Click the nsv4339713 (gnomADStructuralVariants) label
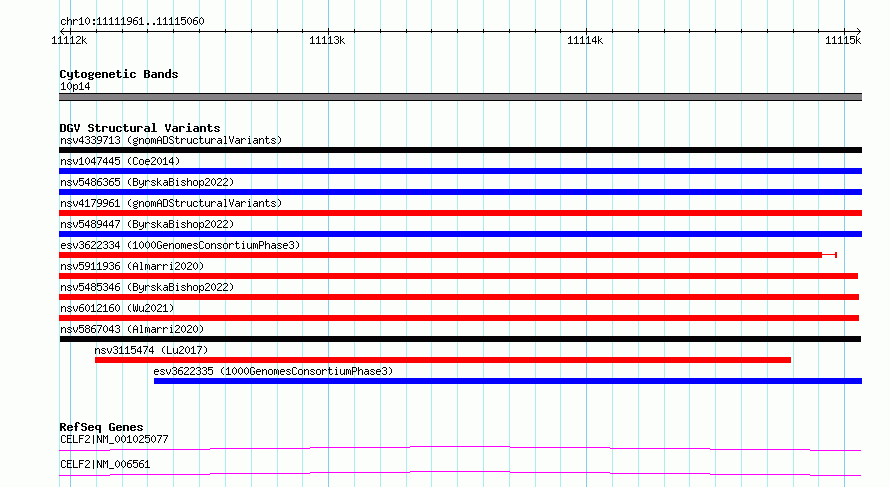 [x=171, y=140]
